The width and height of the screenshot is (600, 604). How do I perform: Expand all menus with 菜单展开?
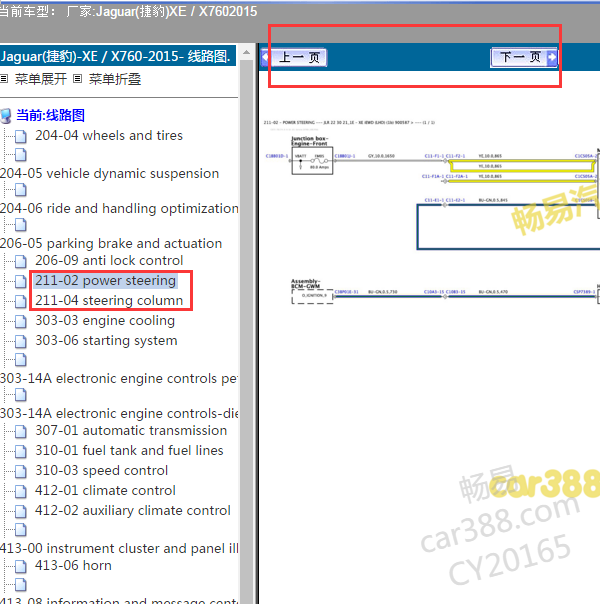coord(41,79)
